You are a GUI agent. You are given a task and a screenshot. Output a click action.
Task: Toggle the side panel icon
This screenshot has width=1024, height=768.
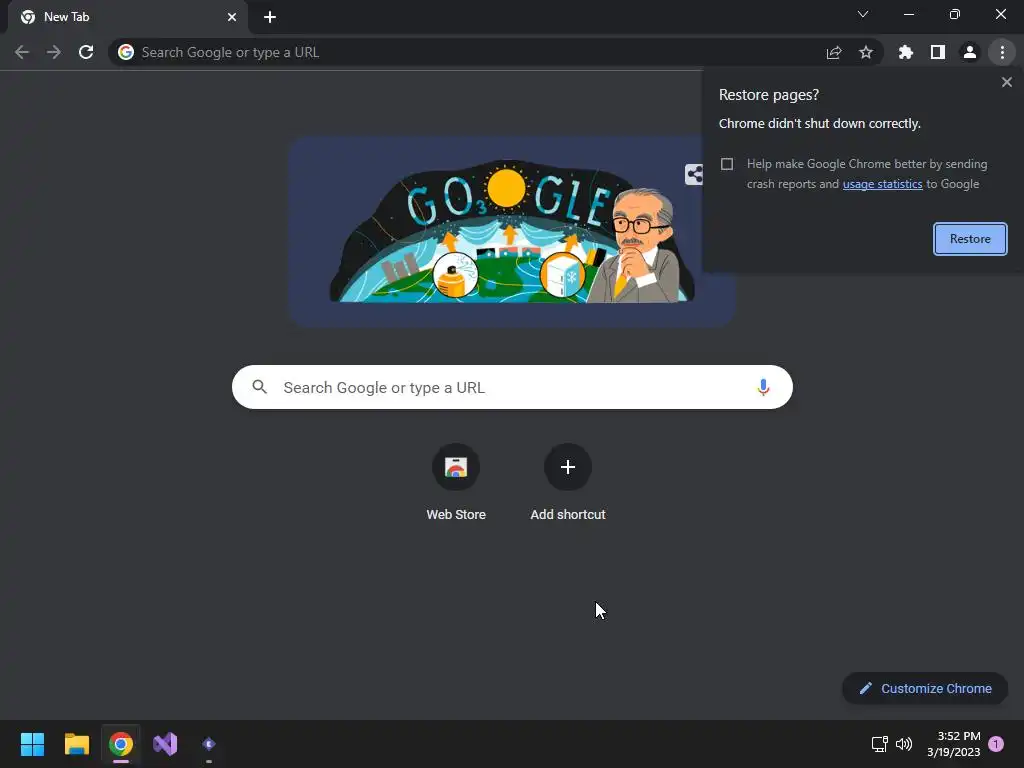938,52
